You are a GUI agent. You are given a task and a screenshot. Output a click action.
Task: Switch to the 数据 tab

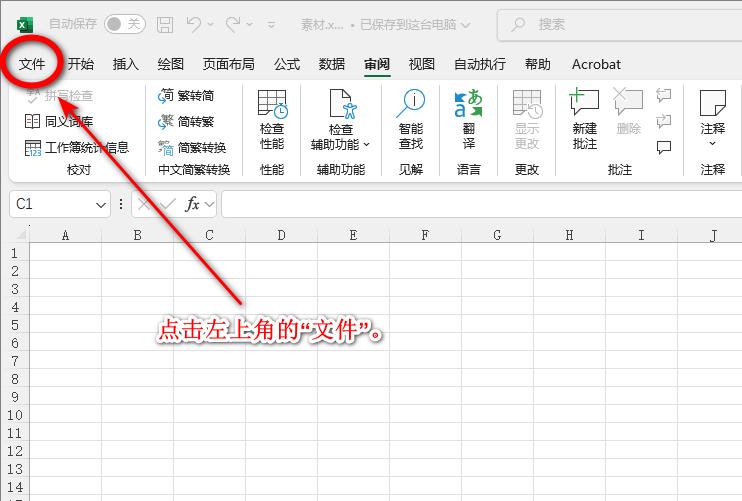[332, 64]
